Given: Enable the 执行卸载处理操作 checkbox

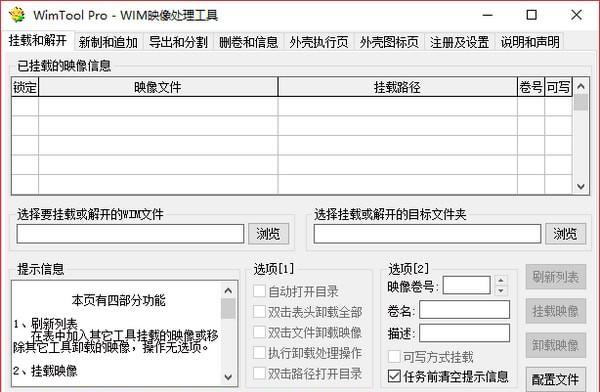Looking at the screenshot, I should [x=259, y=353].
